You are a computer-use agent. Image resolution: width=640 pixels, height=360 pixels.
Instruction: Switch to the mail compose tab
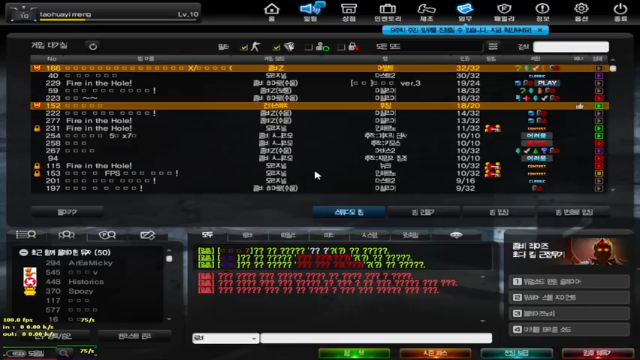click(147, 235)
